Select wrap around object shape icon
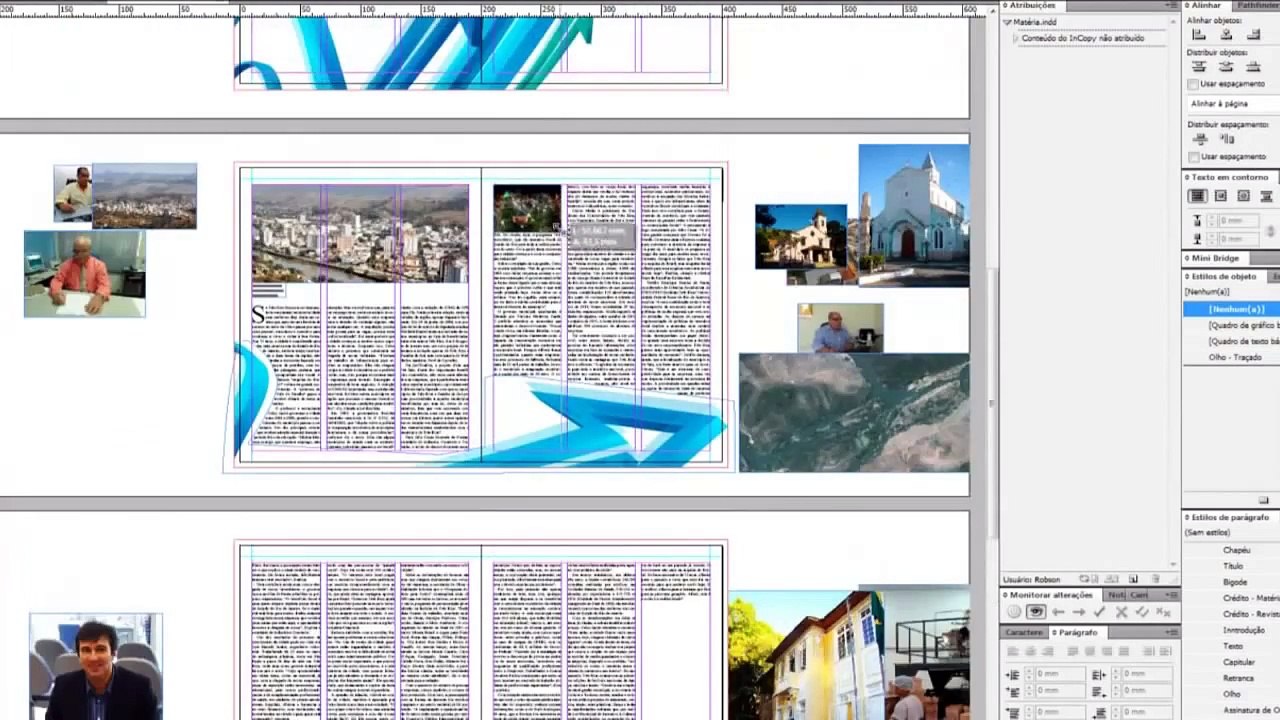This screenshot has width=1280, height=720. coord(1244,196)
